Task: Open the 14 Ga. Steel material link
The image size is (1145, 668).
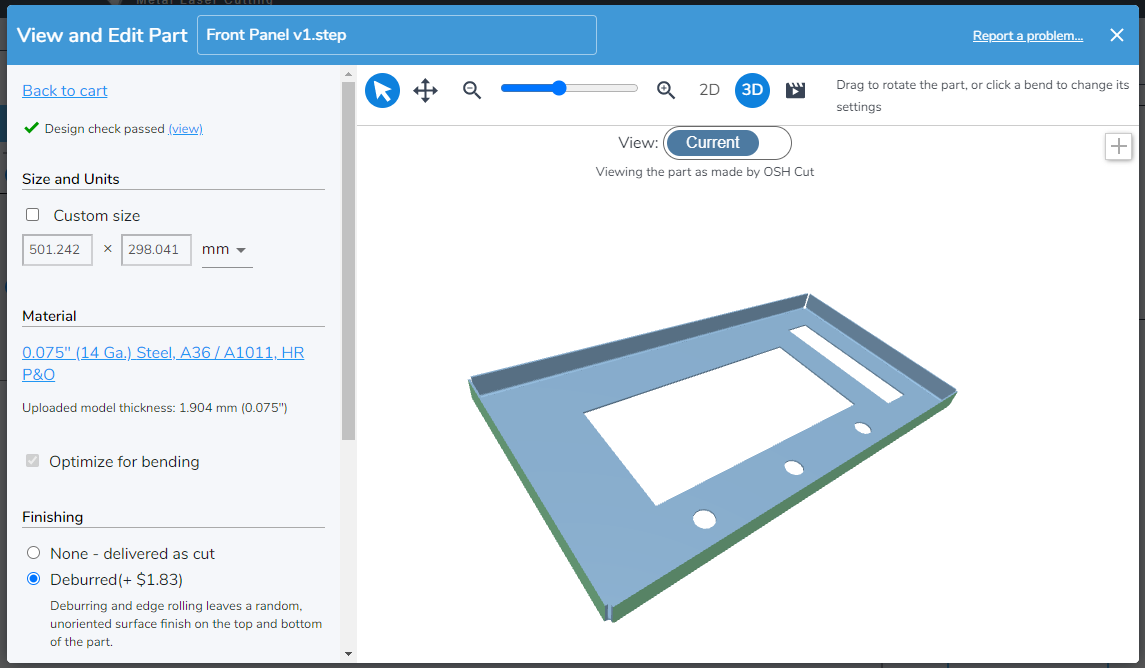Action: 163,363
